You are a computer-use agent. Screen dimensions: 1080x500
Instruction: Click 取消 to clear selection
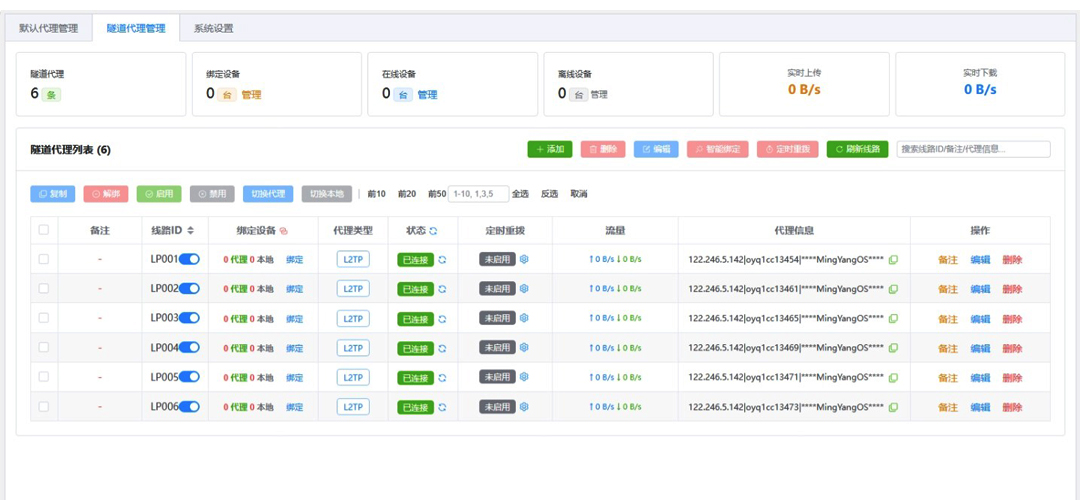(x=579, y=194)
